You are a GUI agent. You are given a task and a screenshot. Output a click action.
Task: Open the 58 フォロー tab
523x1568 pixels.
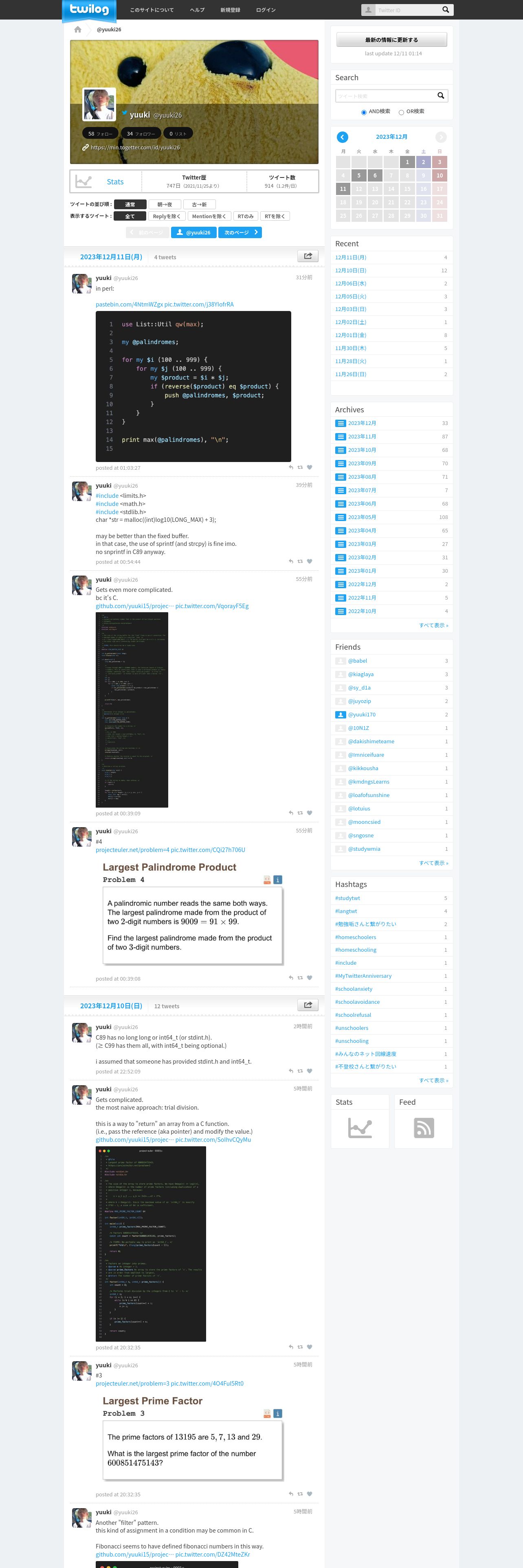coord(100,133)
